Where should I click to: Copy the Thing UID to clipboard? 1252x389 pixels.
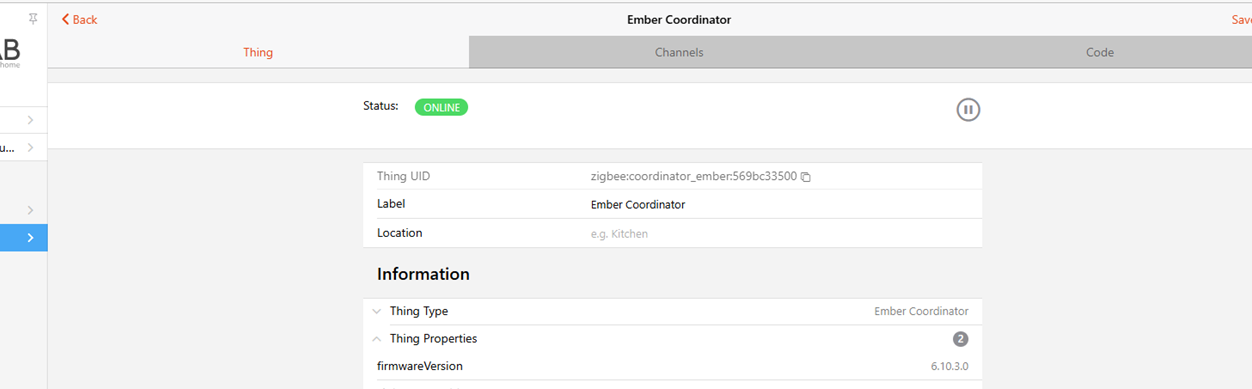click(806, 177)
